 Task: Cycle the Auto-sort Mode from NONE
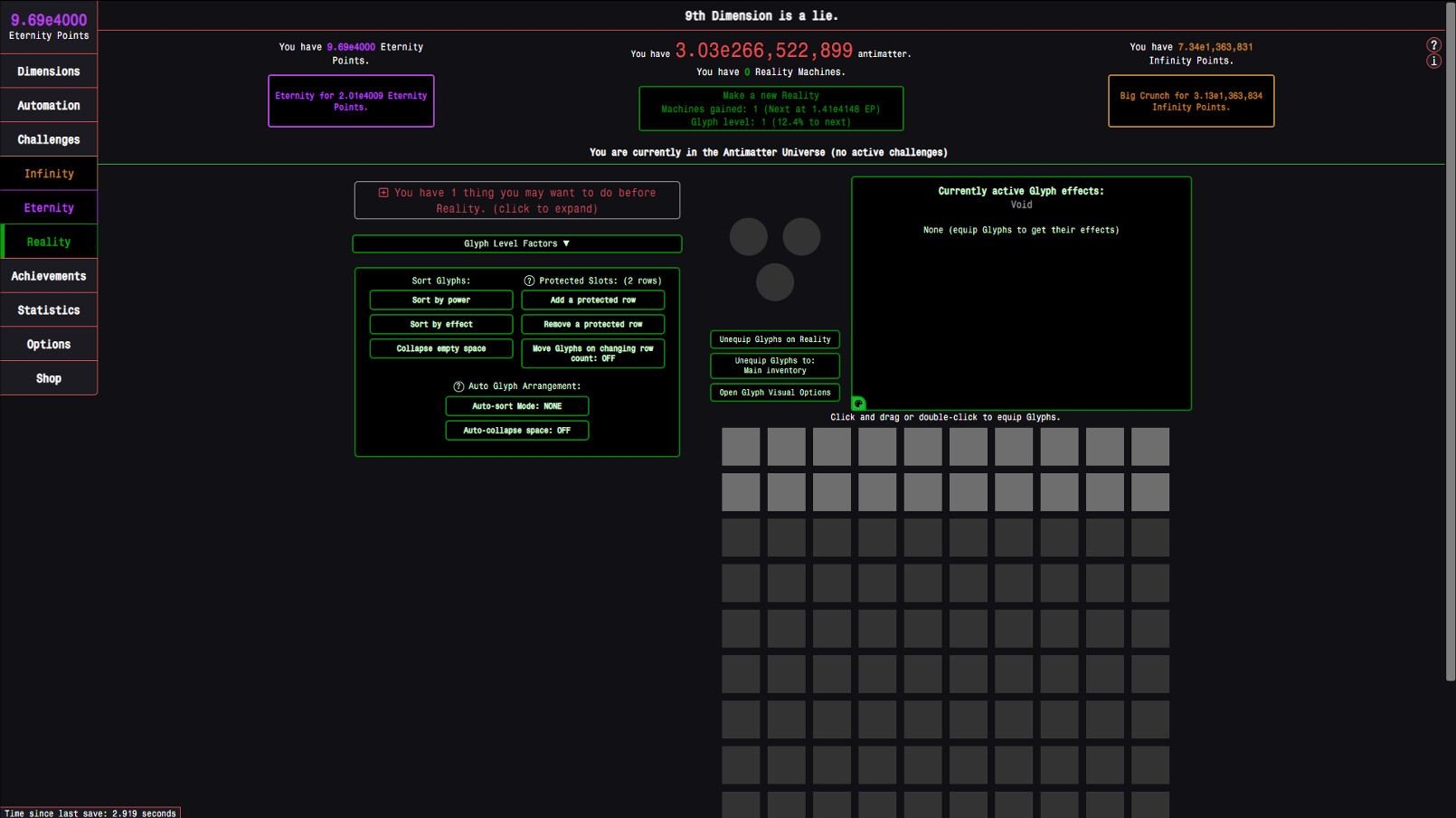point(516,405)
